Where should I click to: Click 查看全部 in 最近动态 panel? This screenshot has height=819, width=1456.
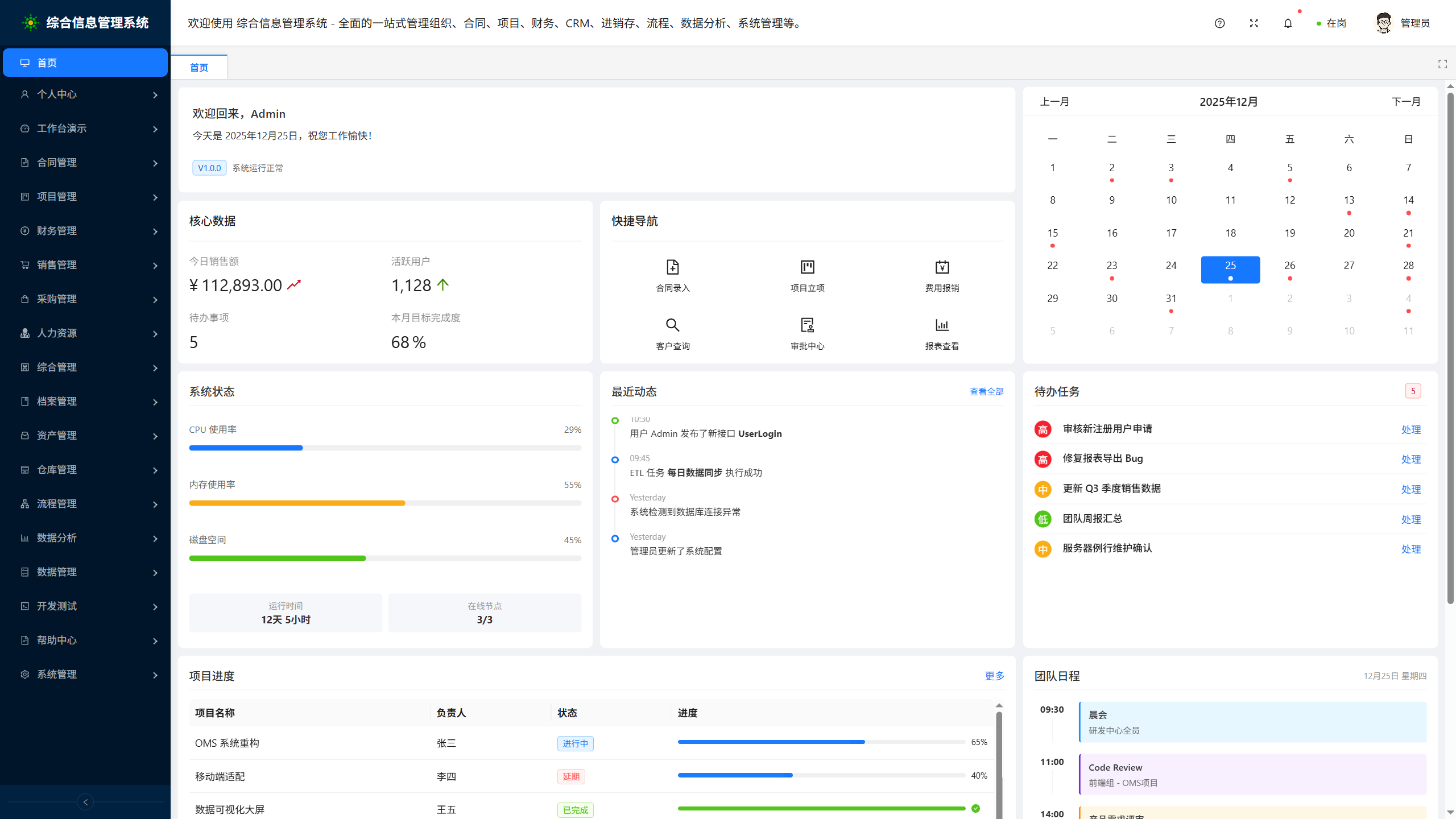[x=986, y=391]
